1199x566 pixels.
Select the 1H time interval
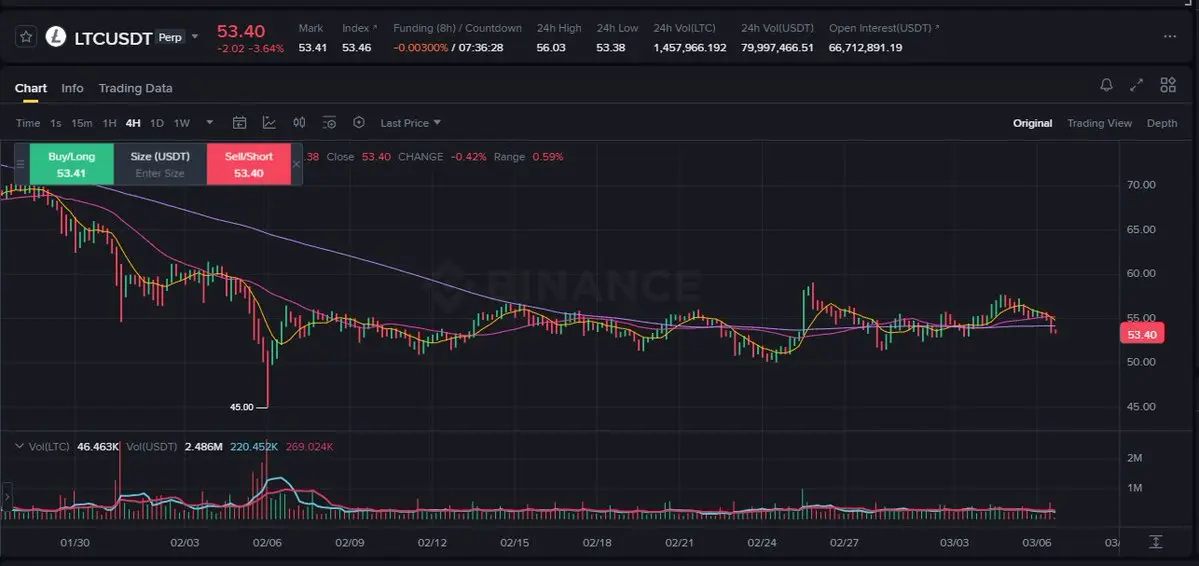(109, 123)
